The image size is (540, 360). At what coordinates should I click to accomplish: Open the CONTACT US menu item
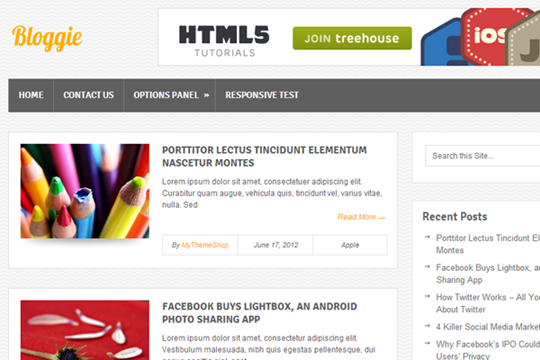point(89,95)
